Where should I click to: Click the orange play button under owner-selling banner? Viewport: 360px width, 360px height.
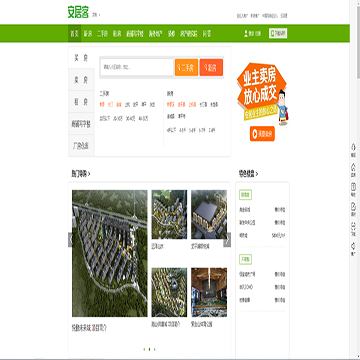coord(262,134)
